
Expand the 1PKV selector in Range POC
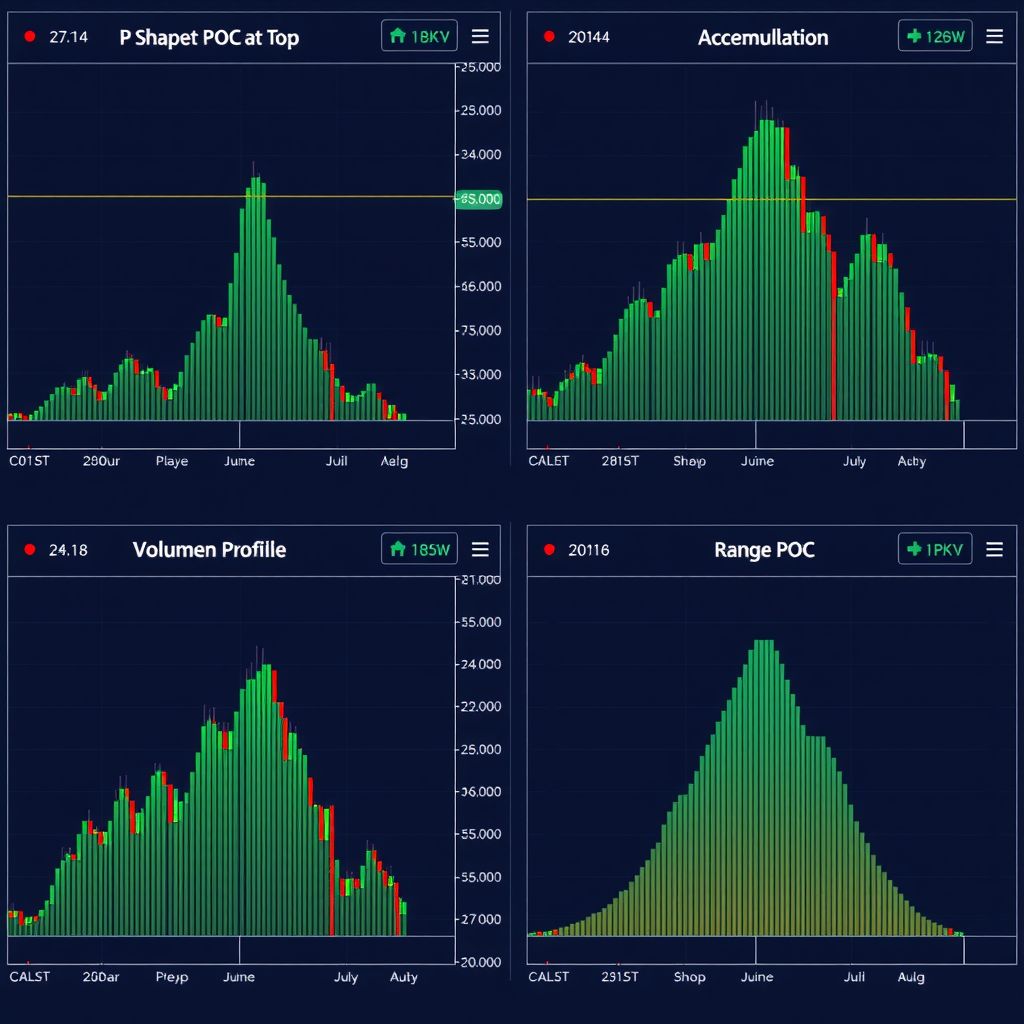tap(935, 549)
